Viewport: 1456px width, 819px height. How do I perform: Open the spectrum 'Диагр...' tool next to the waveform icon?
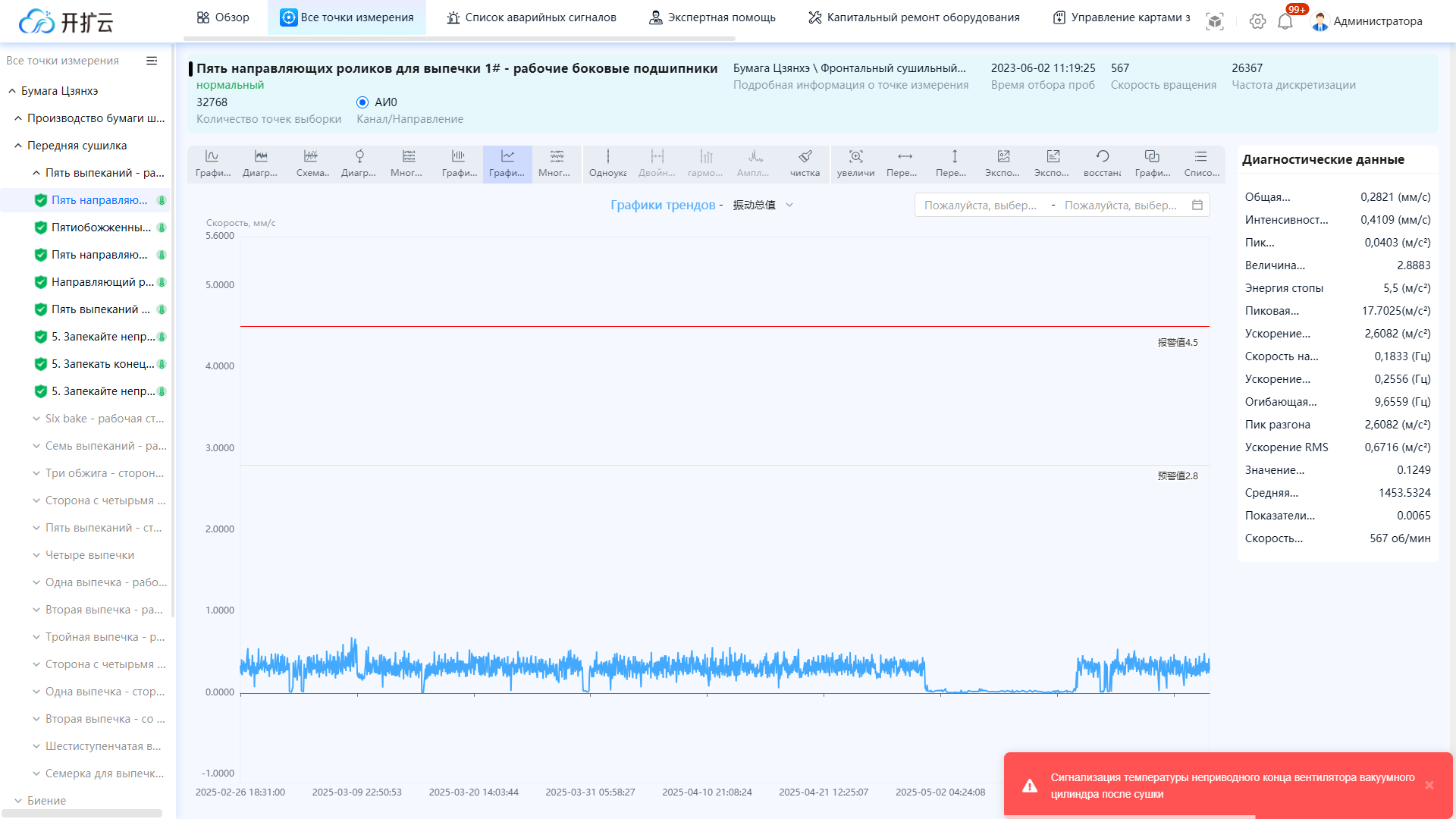pos(261,164)
